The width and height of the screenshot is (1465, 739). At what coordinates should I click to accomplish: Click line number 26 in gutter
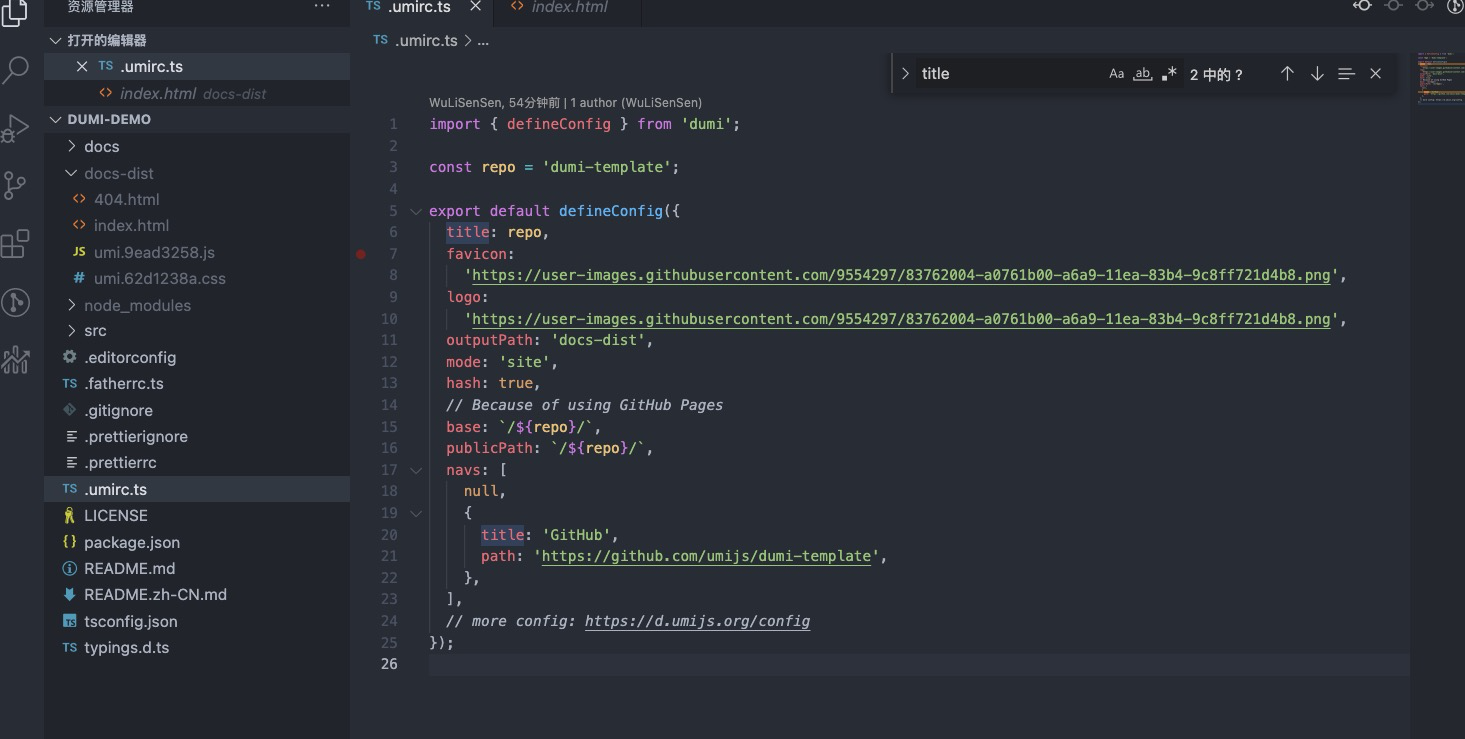389,664
